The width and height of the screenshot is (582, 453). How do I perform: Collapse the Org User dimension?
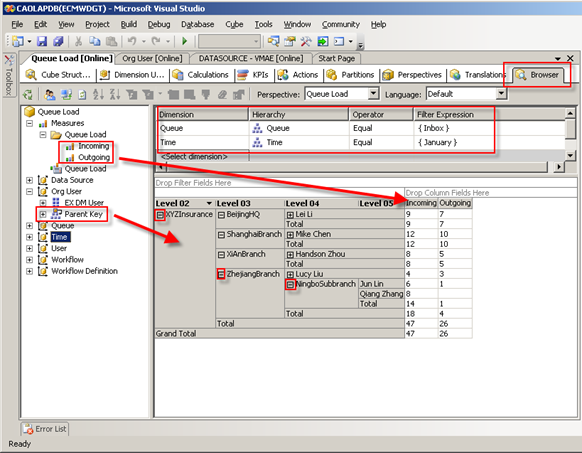tap(29, 192)
